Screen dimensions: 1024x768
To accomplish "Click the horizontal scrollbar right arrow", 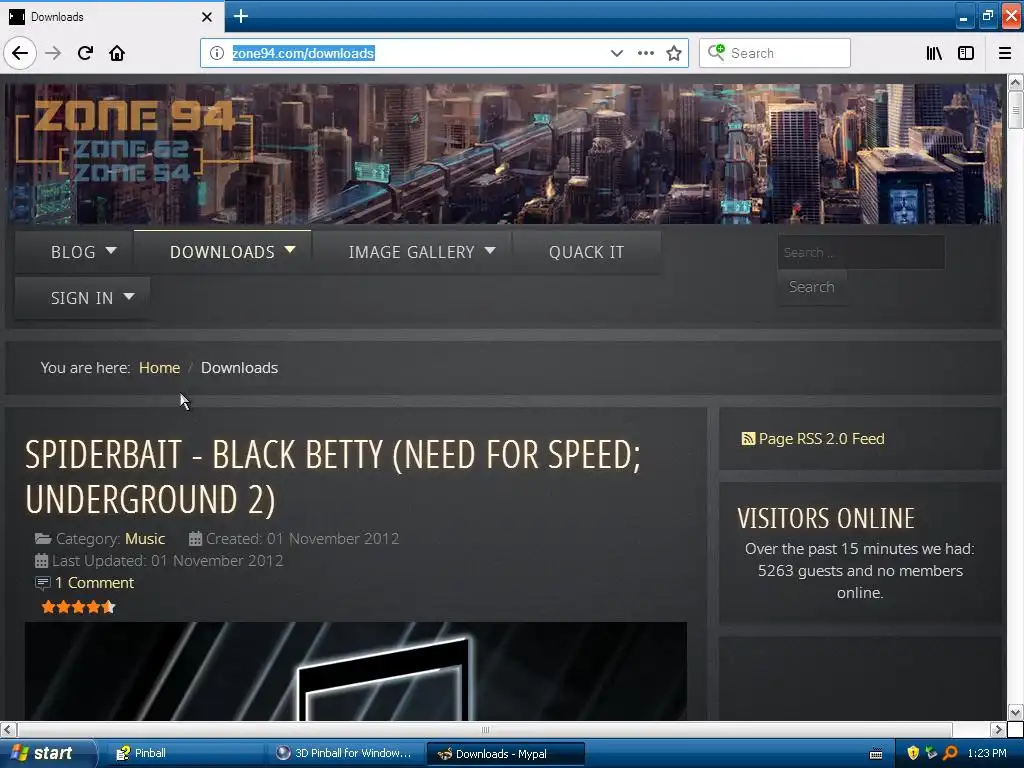I will [998, 729].
